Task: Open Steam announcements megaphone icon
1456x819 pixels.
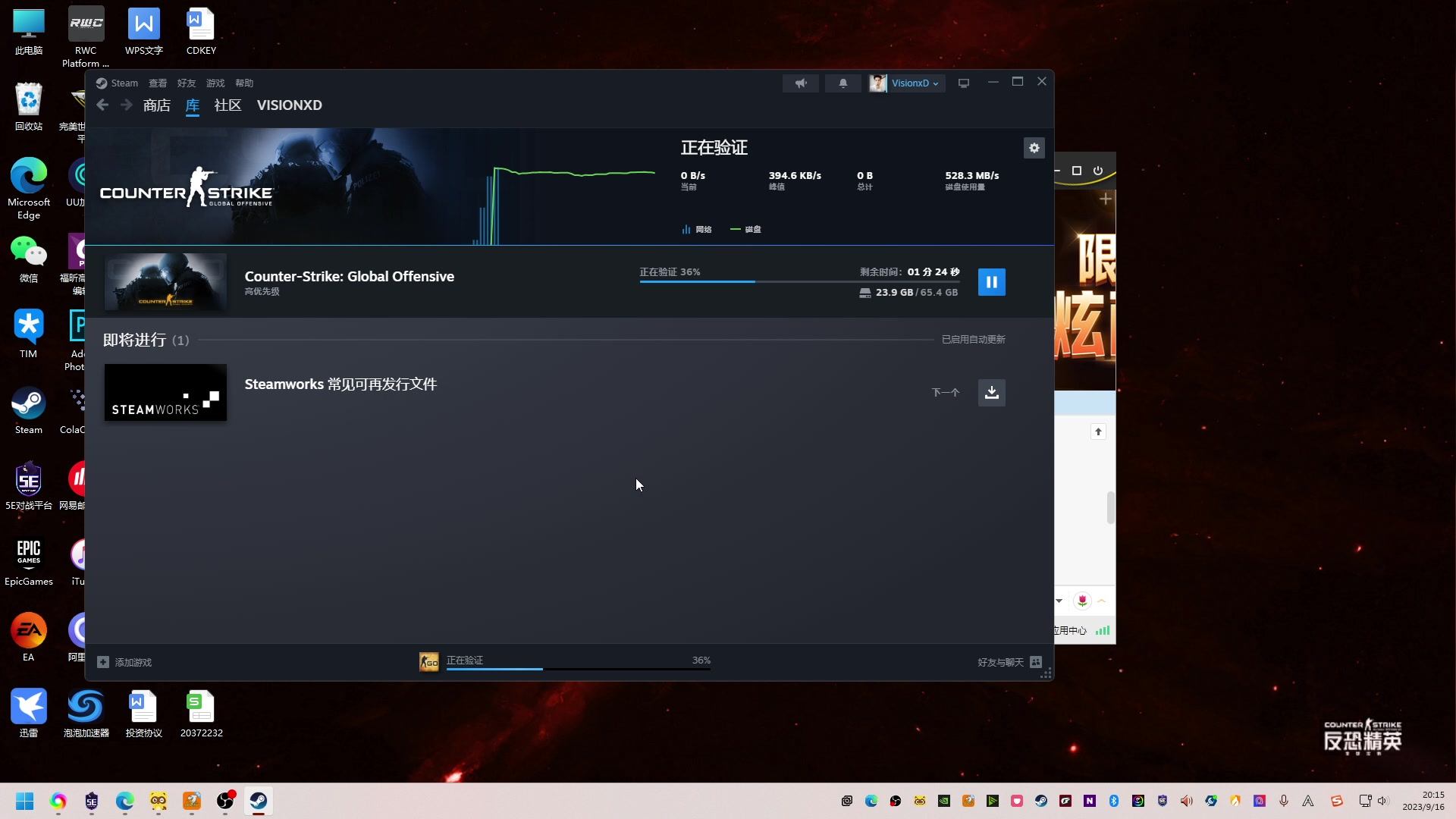Action: 800,83
